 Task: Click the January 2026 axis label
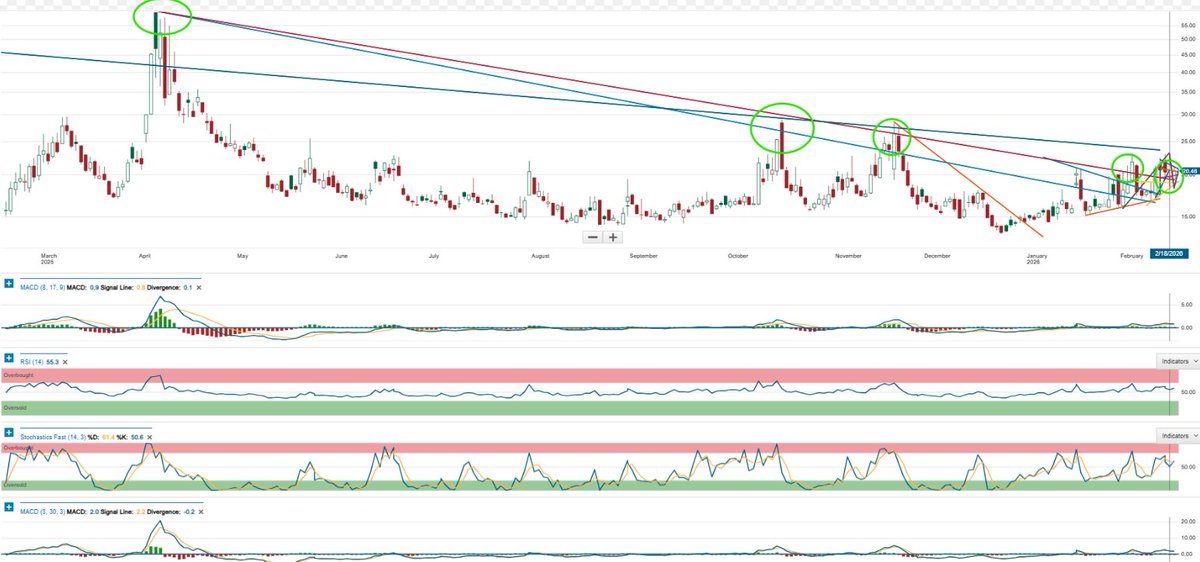coord(1037,259)
